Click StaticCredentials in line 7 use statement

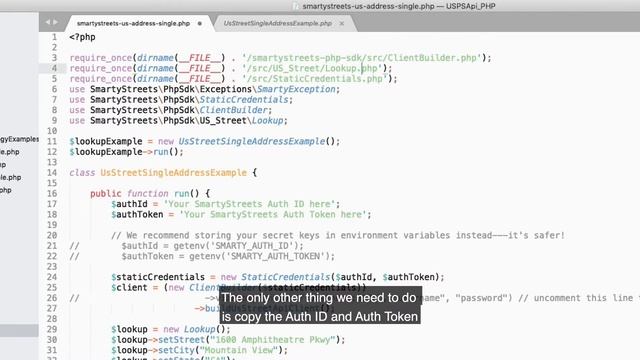tap(244, 100)
